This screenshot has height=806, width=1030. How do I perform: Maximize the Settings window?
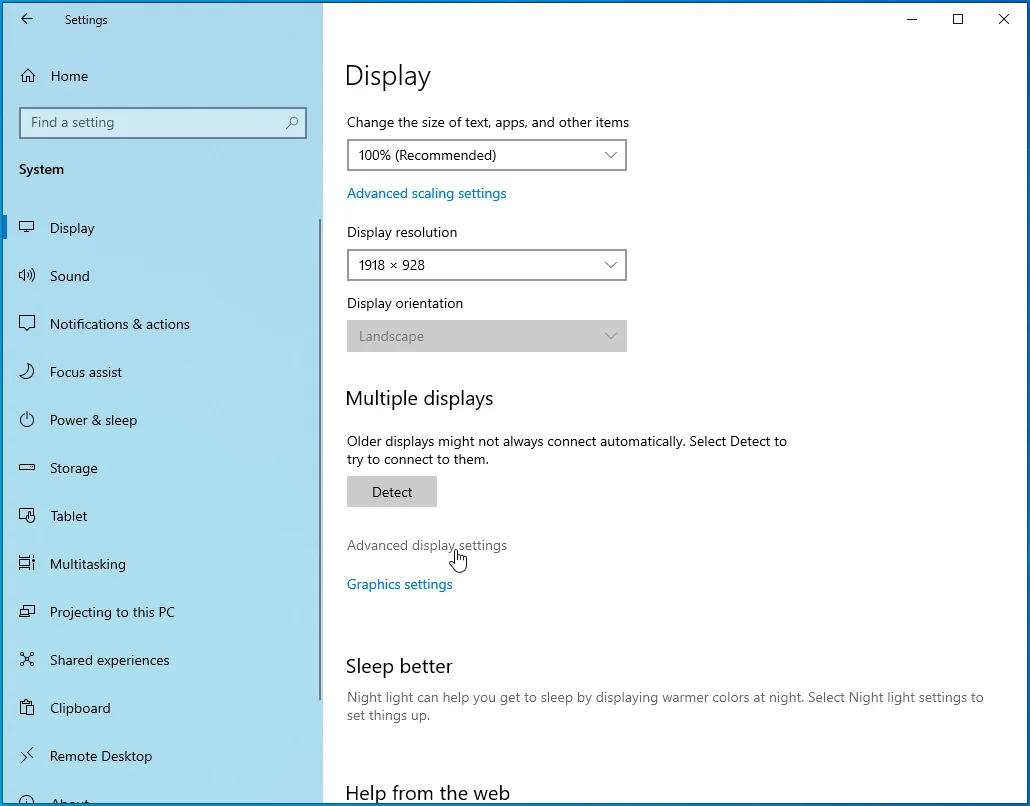958,19
